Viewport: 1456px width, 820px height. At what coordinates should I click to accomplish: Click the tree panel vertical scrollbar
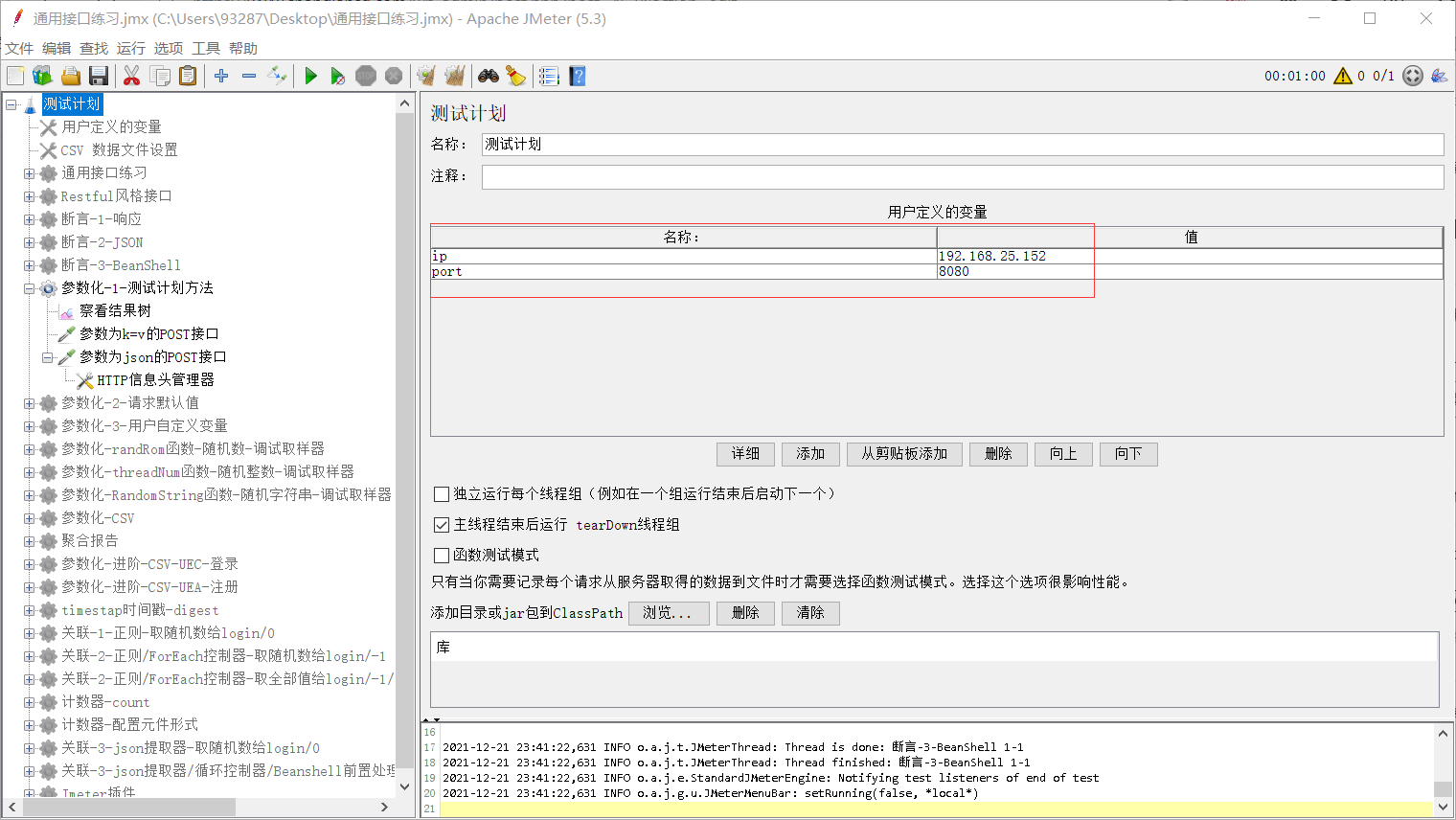pyautogui.click(x=404, y=445)
